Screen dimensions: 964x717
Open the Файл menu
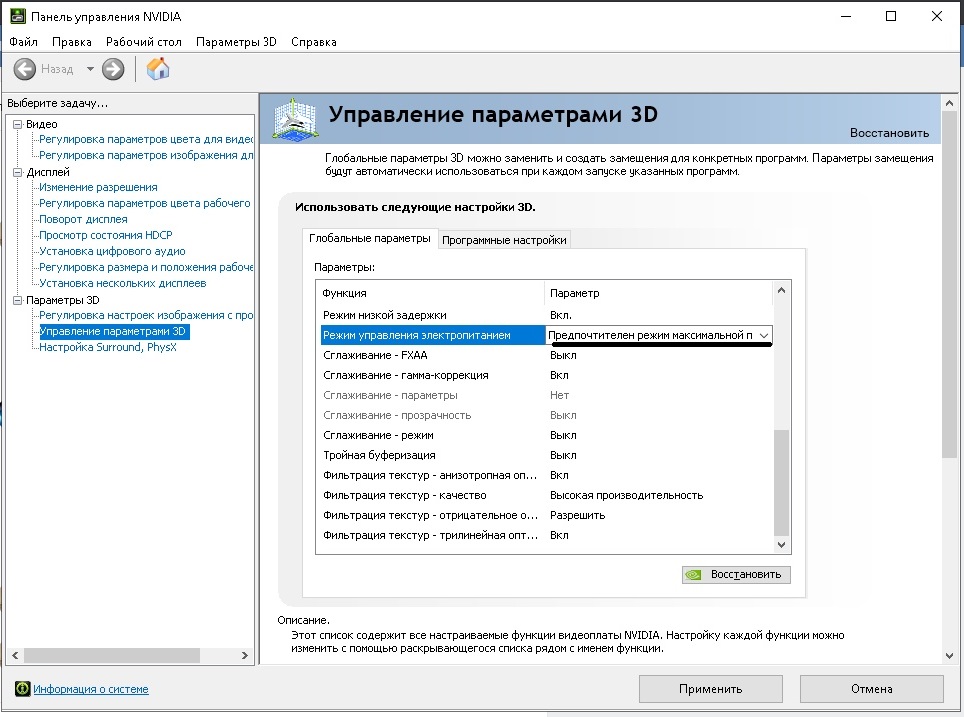(23, 42)
